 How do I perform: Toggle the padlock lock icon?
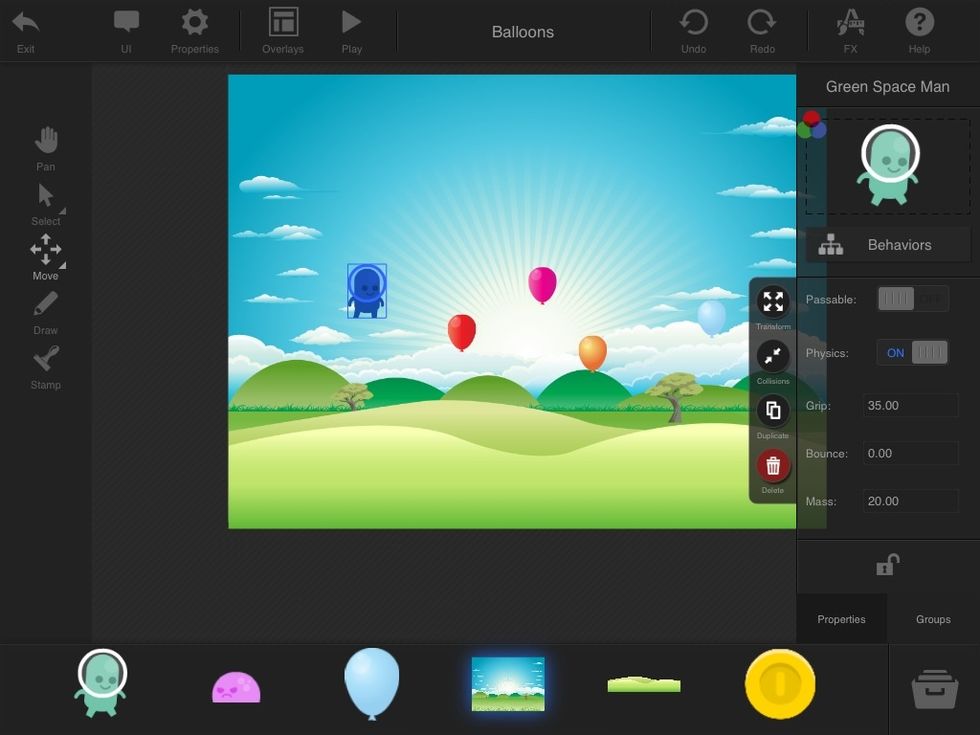pyautogui.click(x=887, y=565)
